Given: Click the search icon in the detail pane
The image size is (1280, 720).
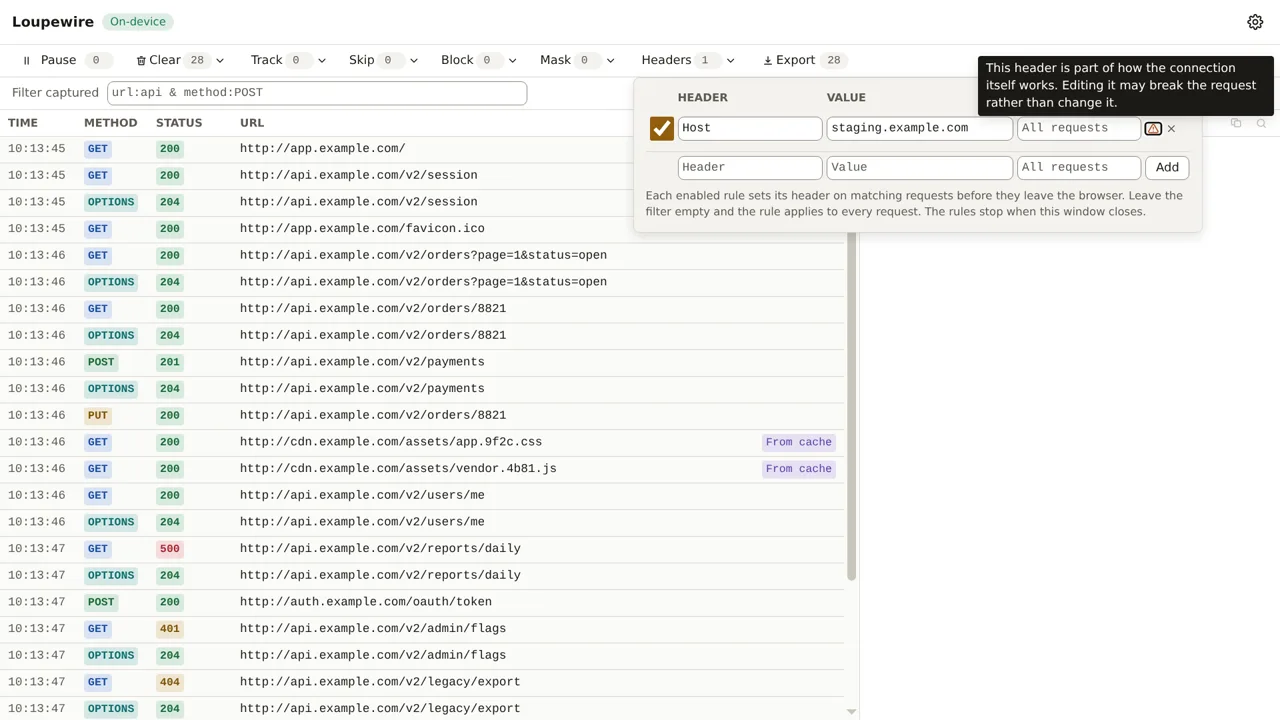Looking at the screenshot, I should click(x=1261, y=123).
